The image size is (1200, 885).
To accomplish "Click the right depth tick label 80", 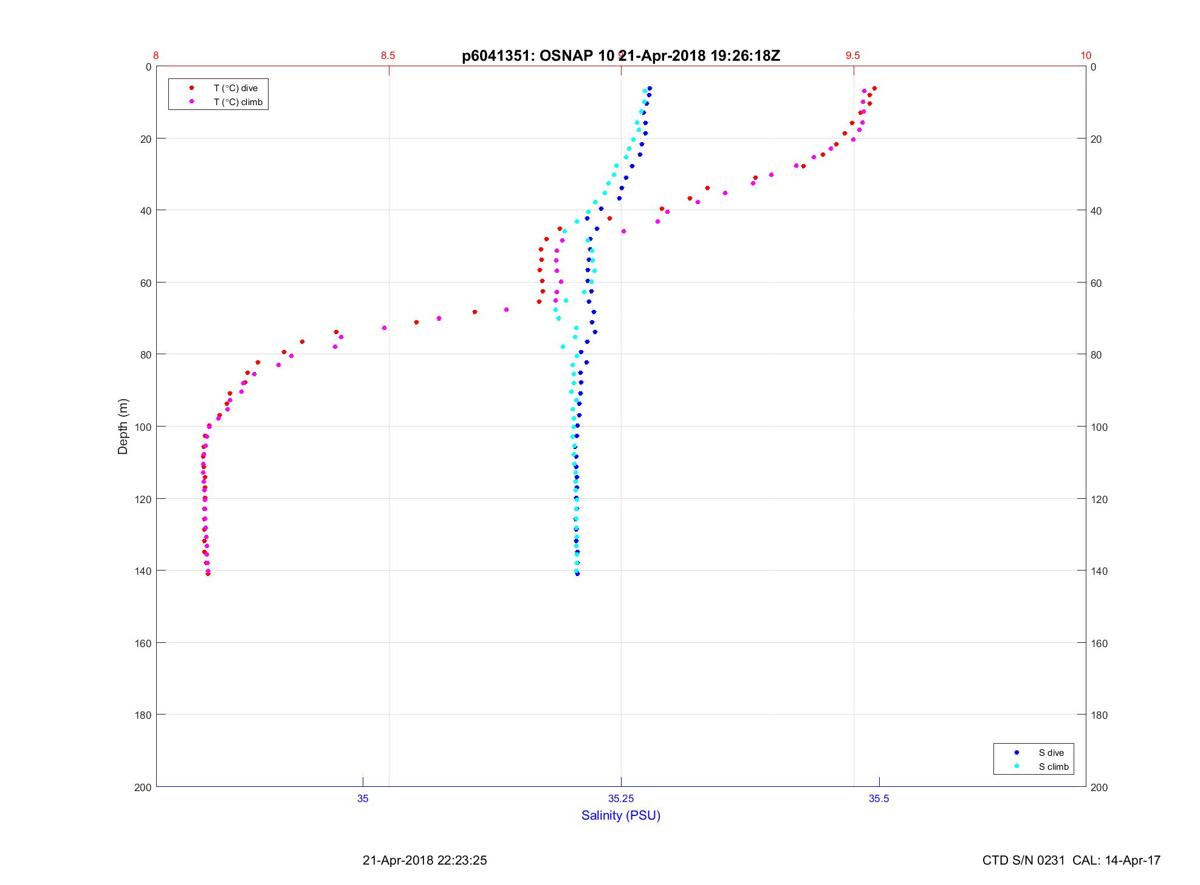I will pos(1097,355).
